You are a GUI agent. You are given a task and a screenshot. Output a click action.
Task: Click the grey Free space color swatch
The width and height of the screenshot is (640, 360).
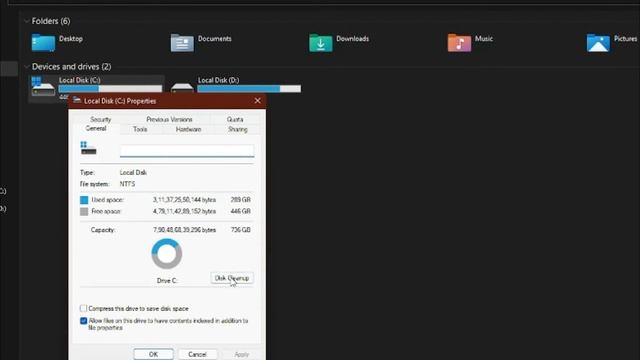click(x=84, y=211)
